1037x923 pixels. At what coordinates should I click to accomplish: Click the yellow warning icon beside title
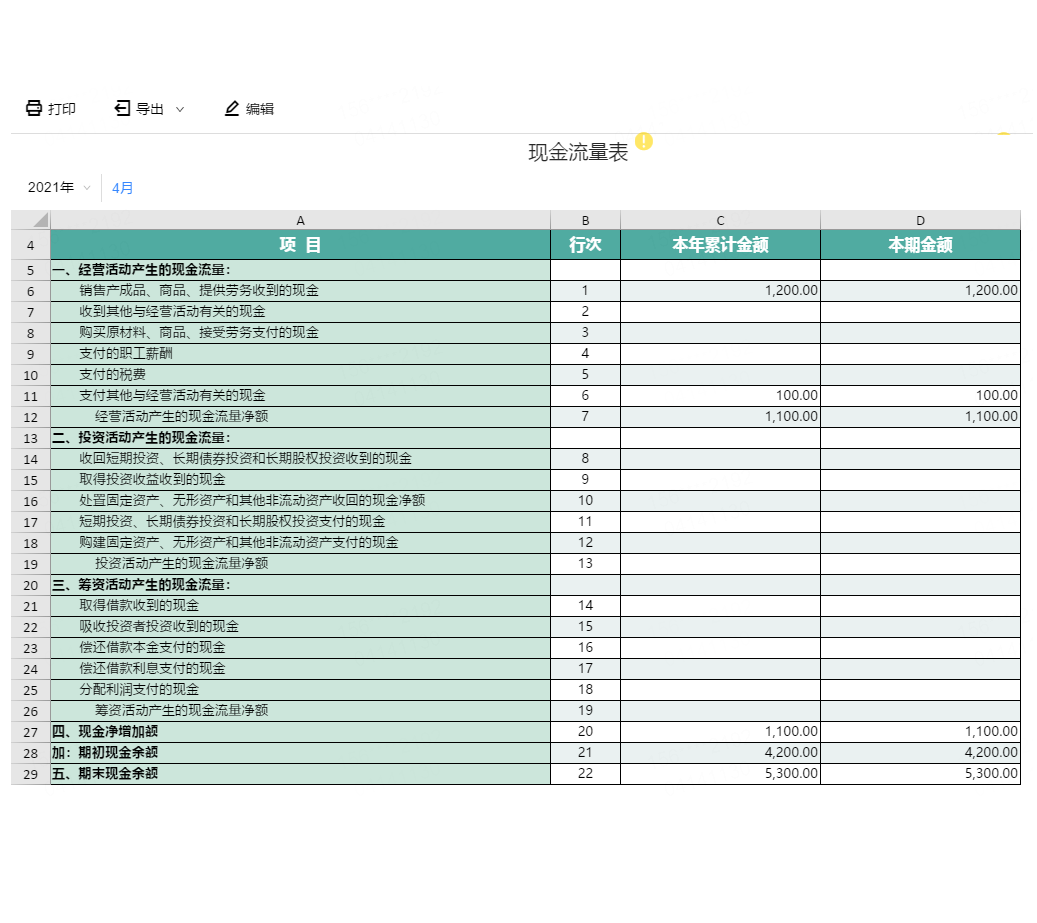coord(644,141)
